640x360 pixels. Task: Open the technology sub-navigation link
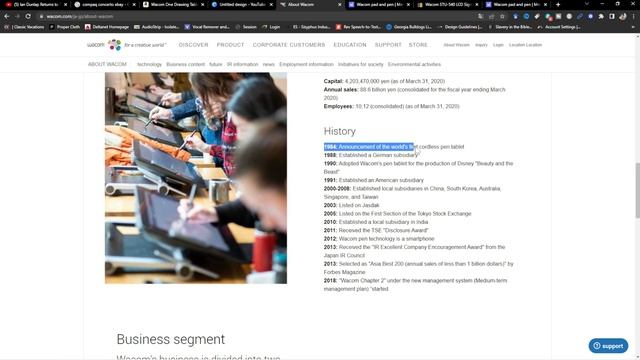pos(149,64)
